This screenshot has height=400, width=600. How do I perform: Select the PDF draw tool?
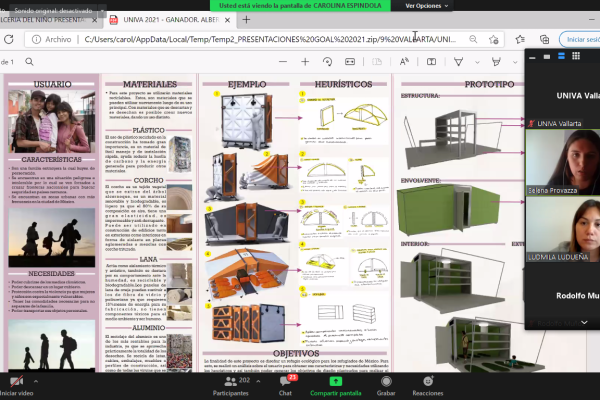(x=458, y=62)
